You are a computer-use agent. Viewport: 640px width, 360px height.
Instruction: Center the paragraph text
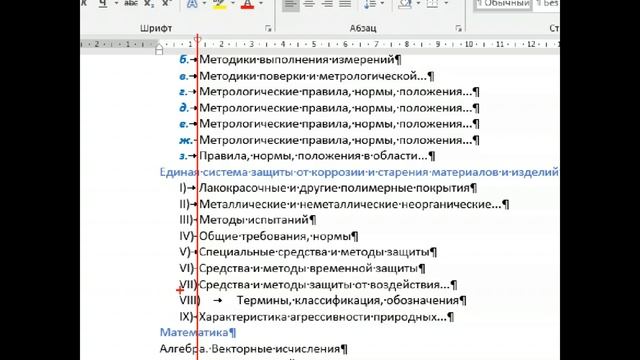tap(309, 4)
